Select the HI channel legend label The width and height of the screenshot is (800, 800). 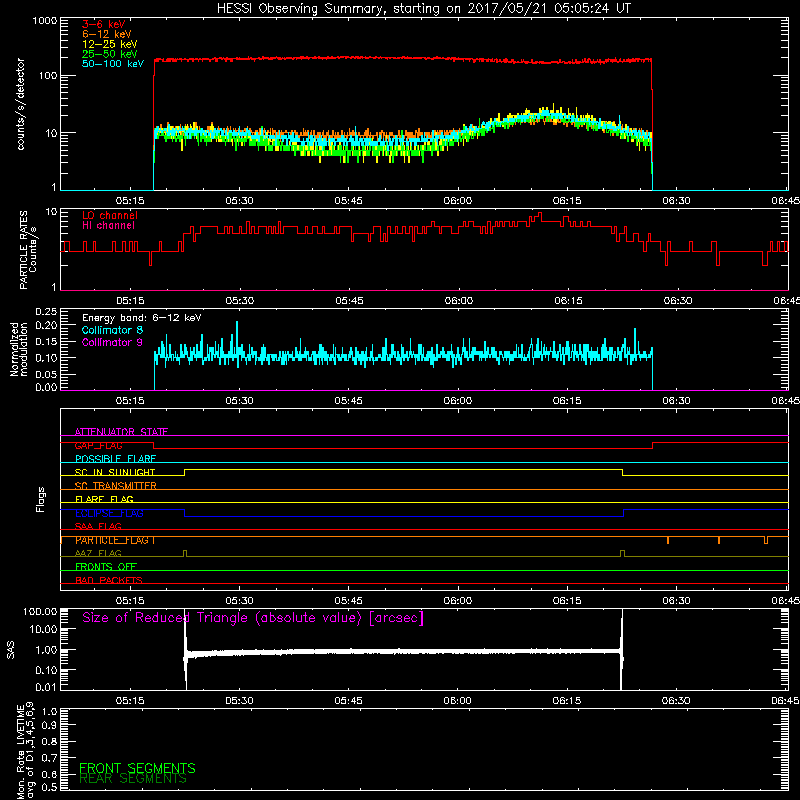pos(108,226)
